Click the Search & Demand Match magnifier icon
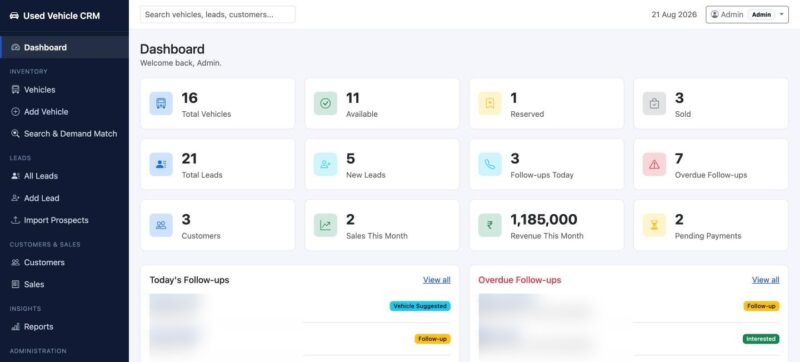 pos(15,134)
